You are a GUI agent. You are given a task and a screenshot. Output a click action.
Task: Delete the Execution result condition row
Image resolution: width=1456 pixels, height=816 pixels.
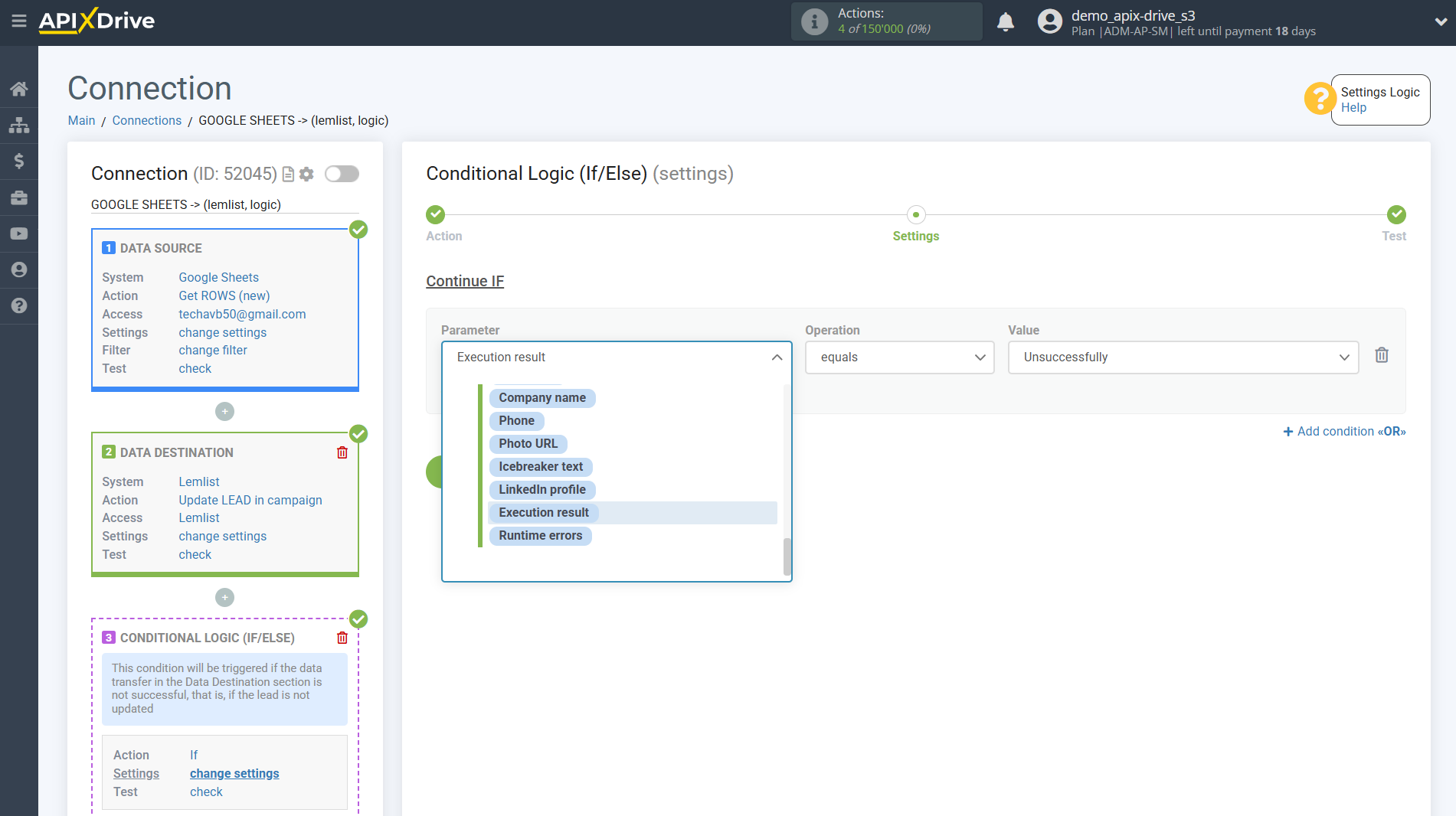pos(1382,355)
